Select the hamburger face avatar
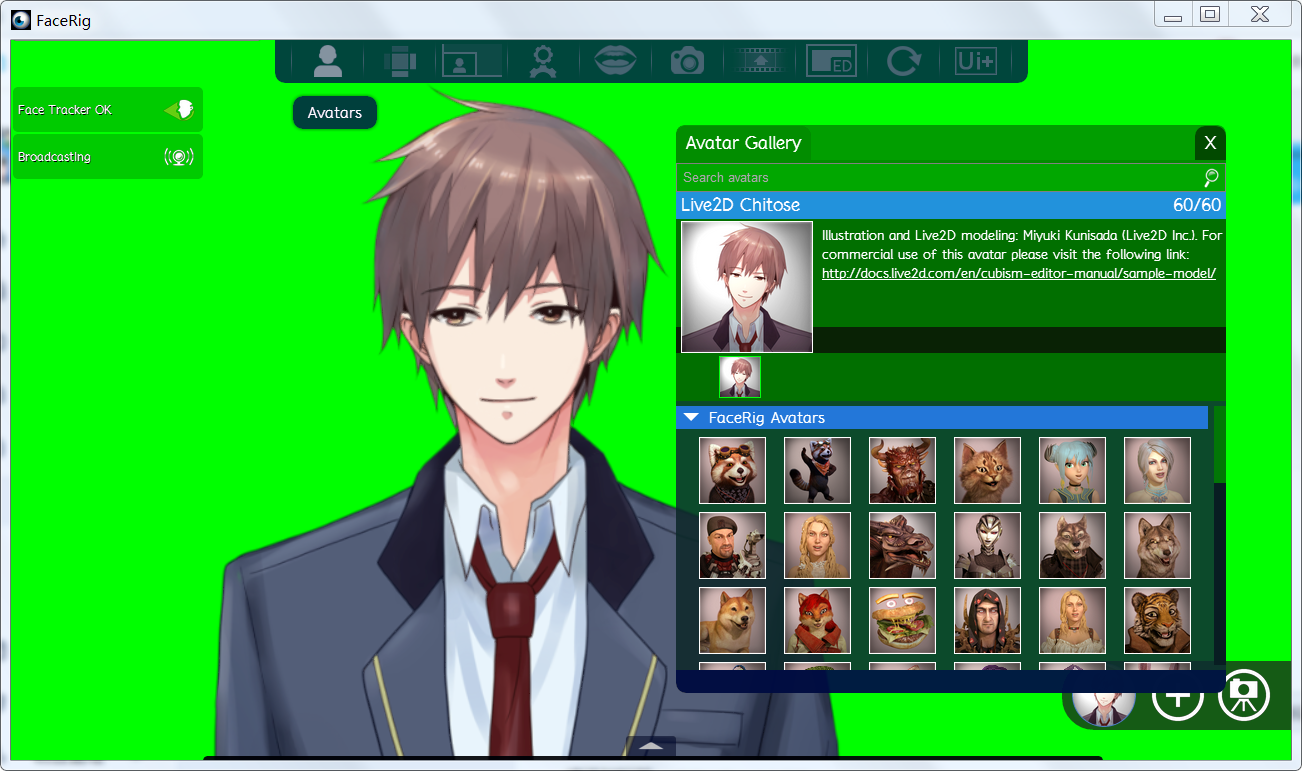This screenshot has width=1302, height=771. coord(902,620)
